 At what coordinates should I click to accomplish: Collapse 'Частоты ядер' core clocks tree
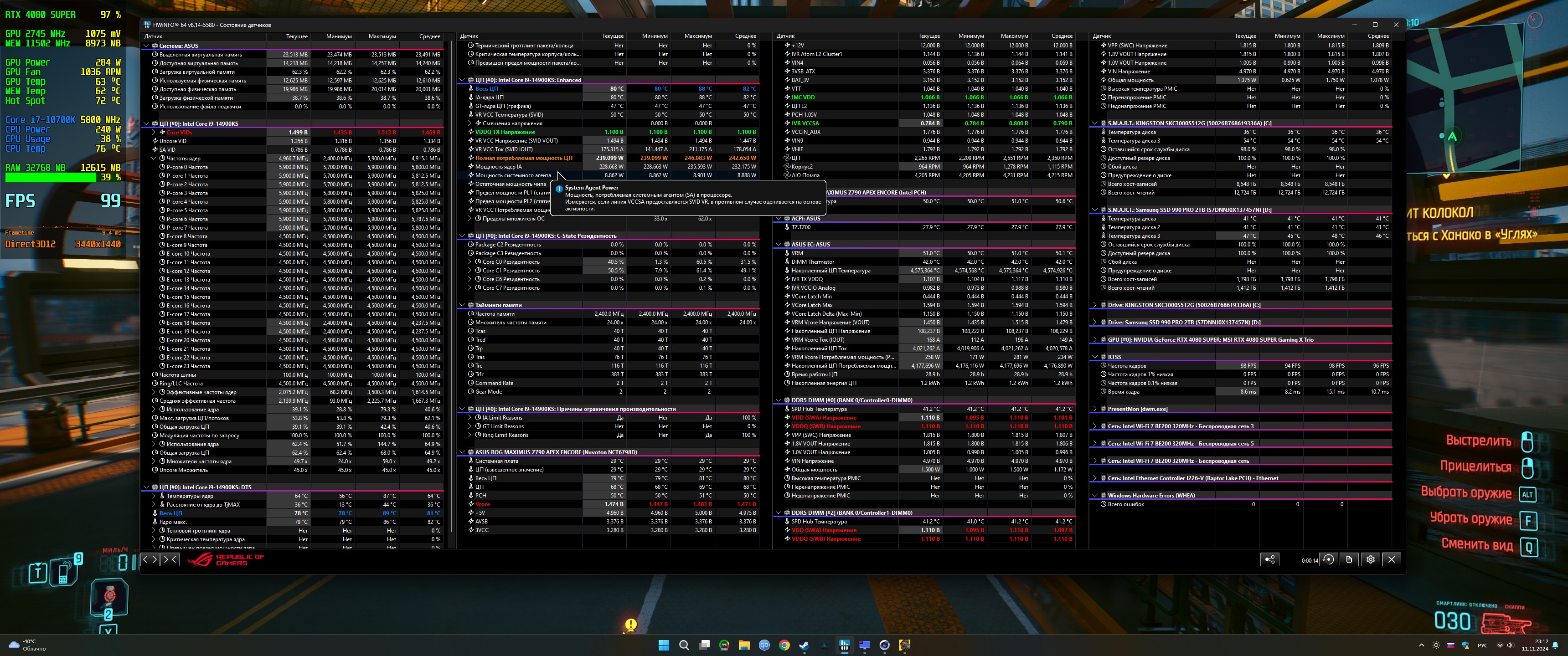pos(154,158)
